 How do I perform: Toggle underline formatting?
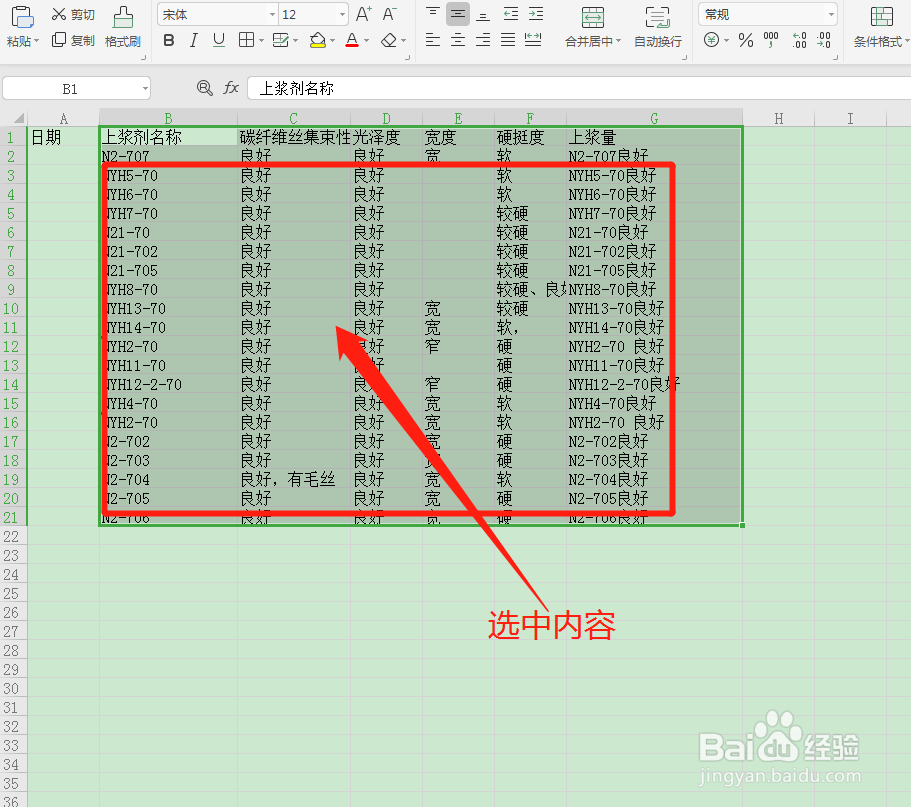point(218,41)
